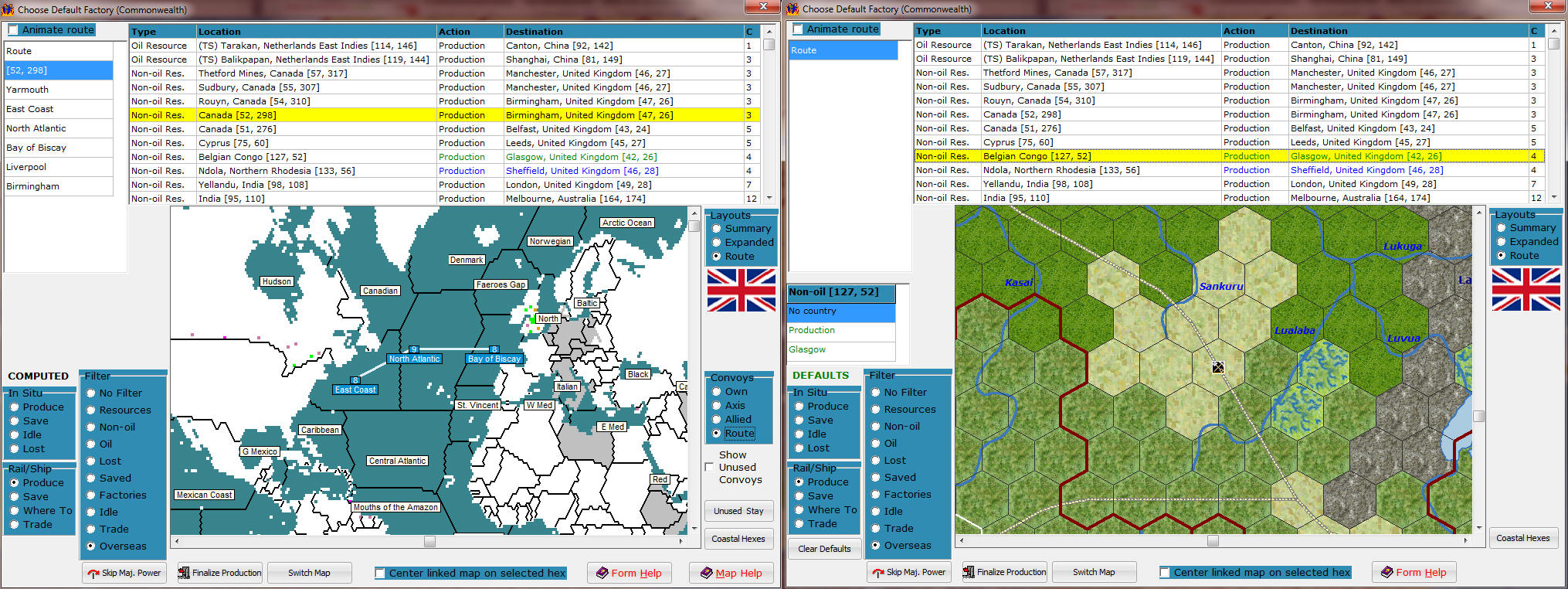Click the Location column header in right window

1101,31
